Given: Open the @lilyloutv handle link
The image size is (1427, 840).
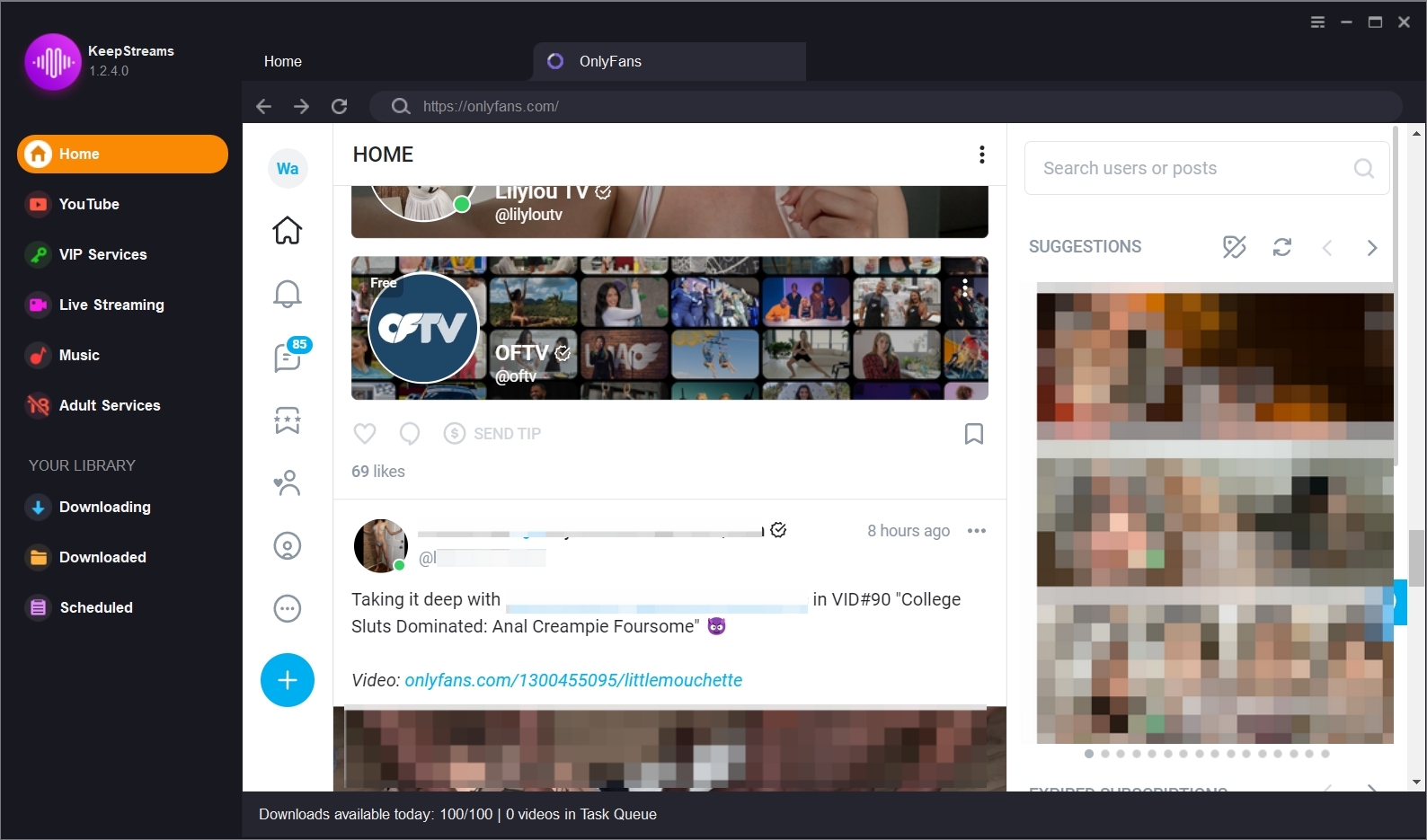Looking at the screenshot, I should coord(528,215).
